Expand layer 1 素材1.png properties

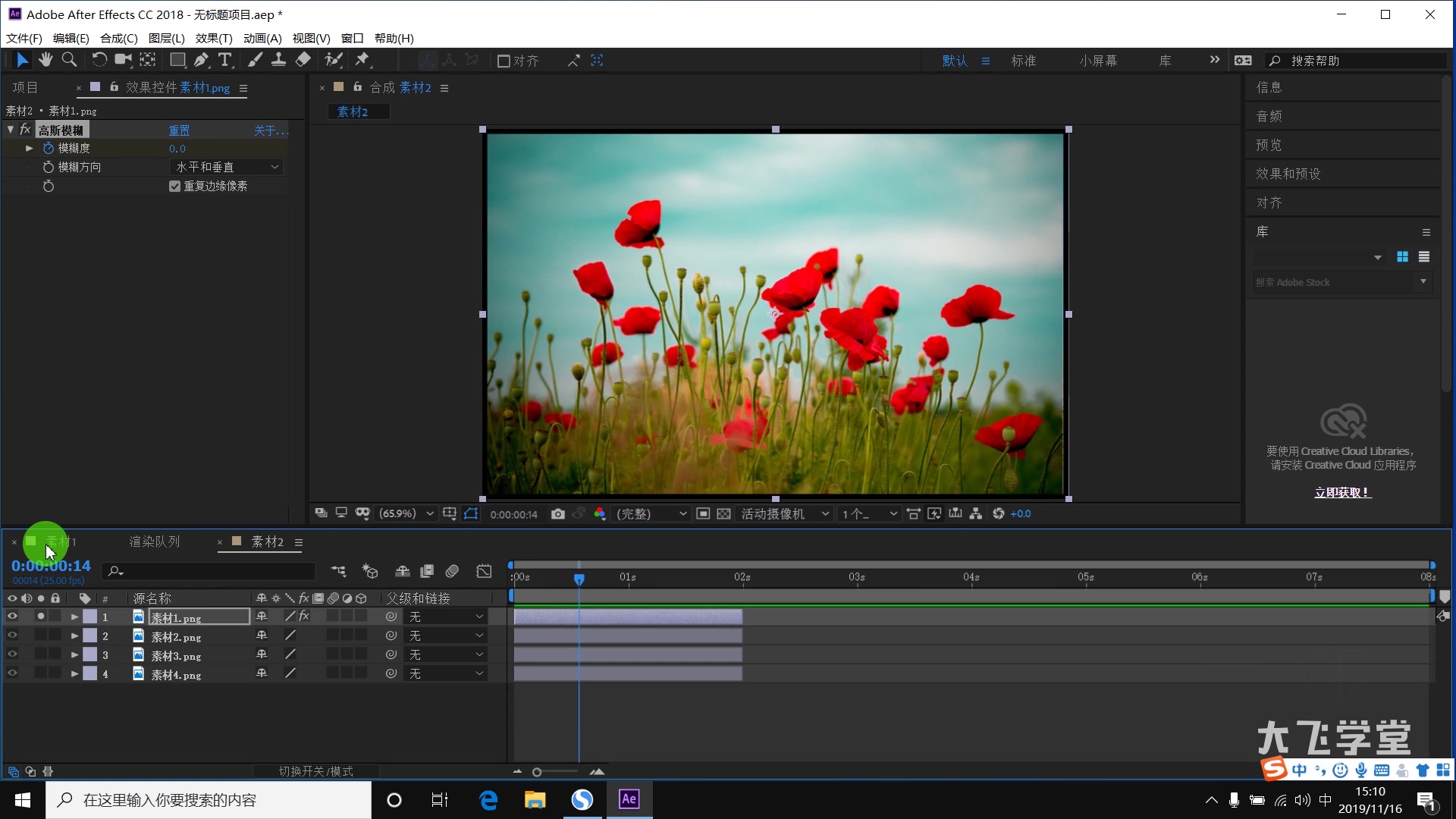click(75, 617)
